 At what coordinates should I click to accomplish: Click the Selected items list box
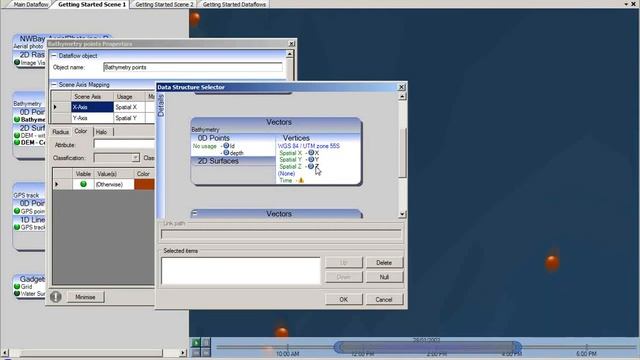coord(241,270)
